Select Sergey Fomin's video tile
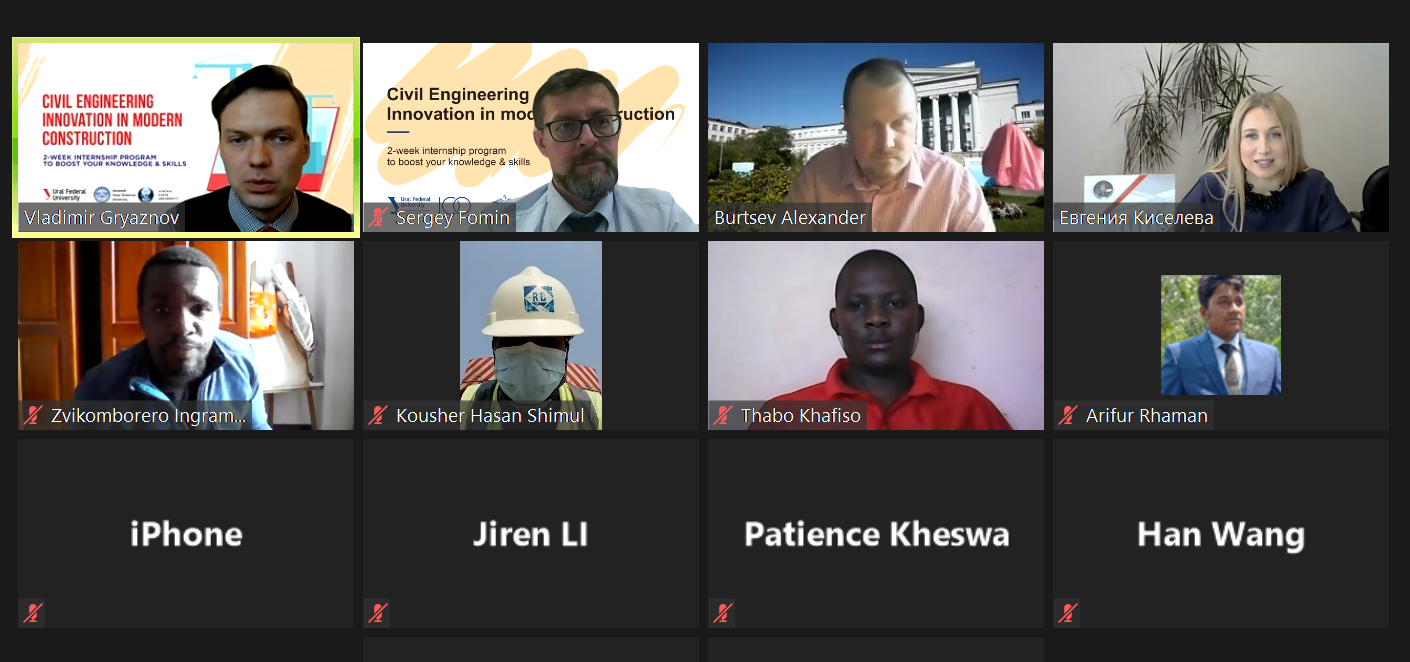 [531, 137]
